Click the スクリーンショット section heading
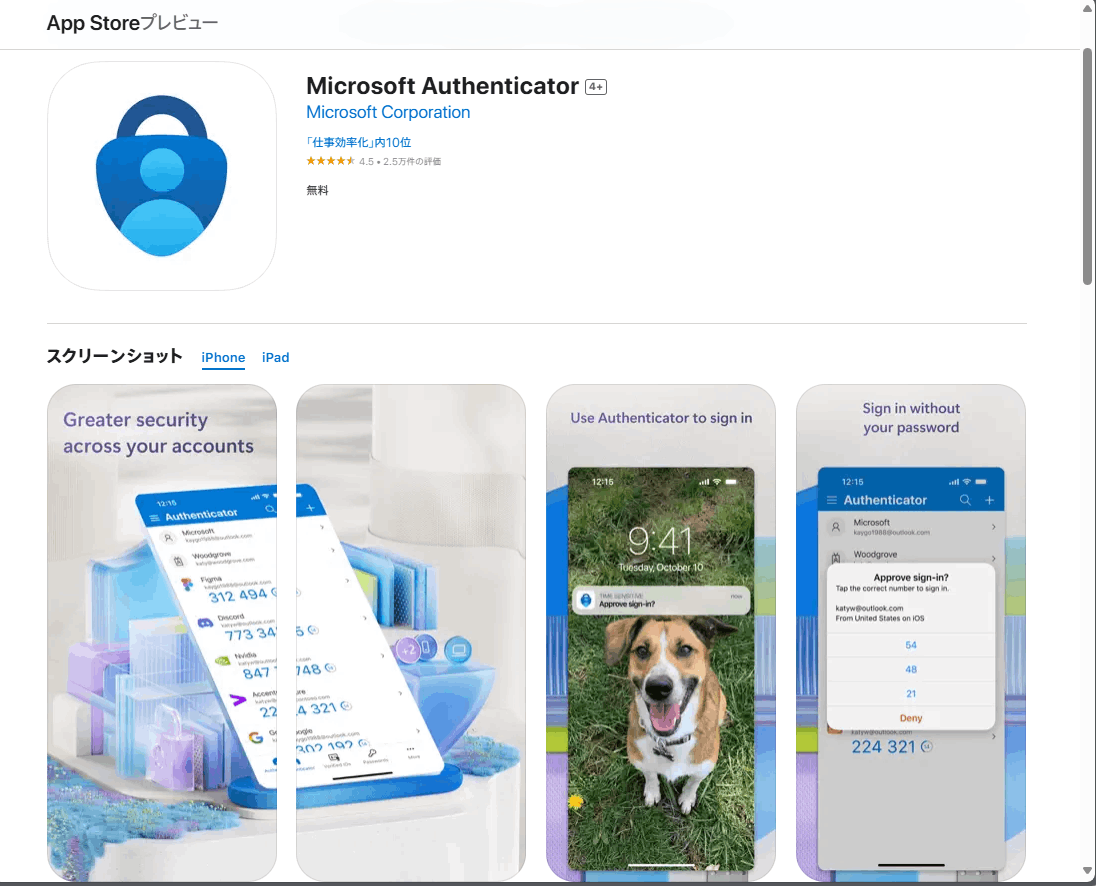This screenshot has width=1096, height=886. [115, 356]
